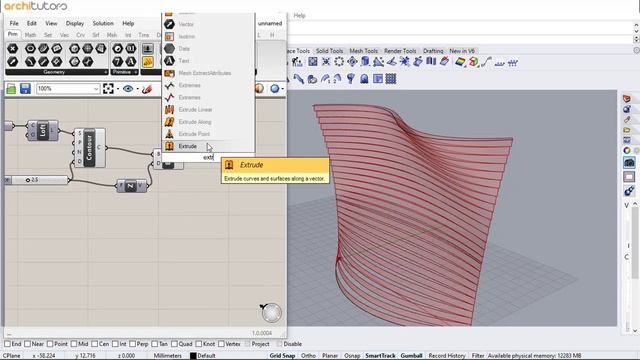
Task: Click the Rhino dotted circle icon
Action: pos(339,62)
